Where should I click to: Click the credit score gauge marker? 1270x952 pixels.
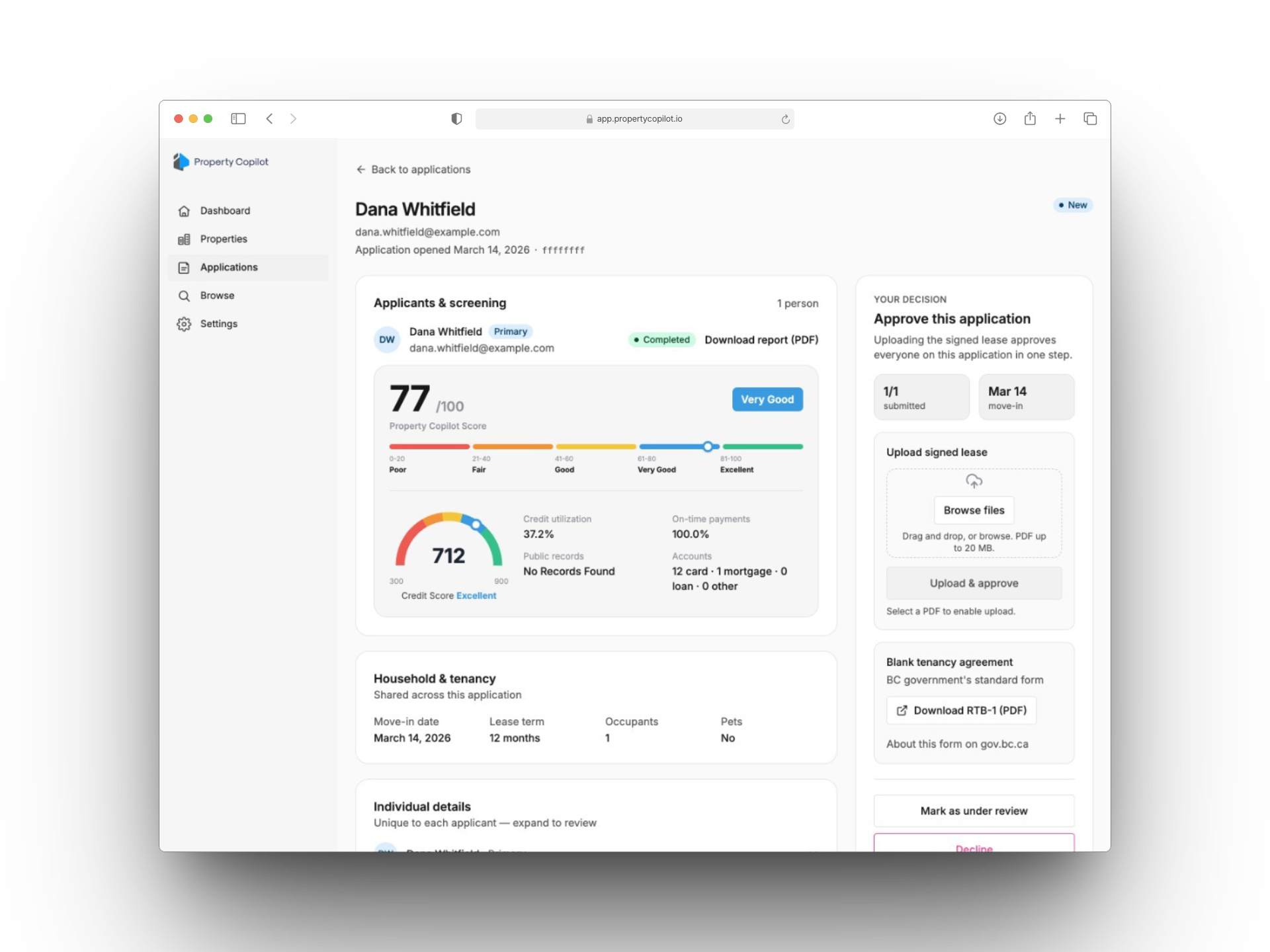coord(476,525)
